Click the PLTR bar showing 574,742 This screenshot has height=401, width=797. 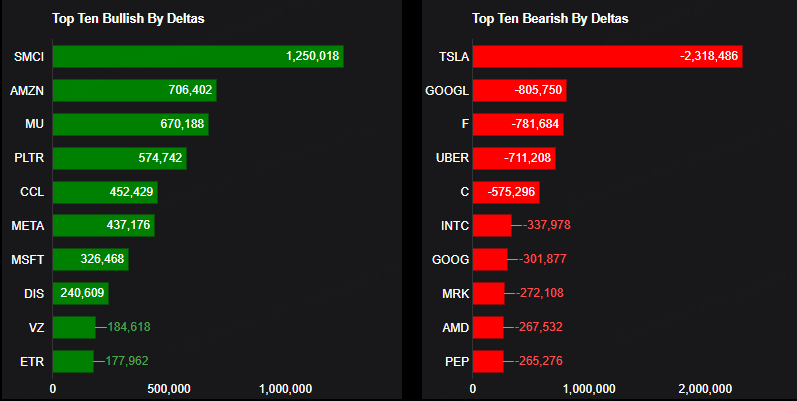[x=119, y=158]
